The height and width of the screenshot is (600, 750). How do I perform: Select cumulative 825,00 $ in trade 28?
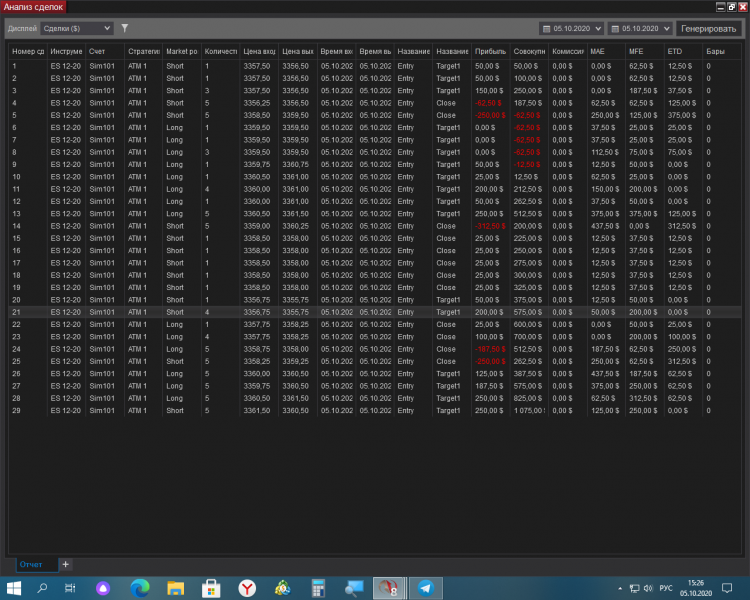tap(528, 398)
